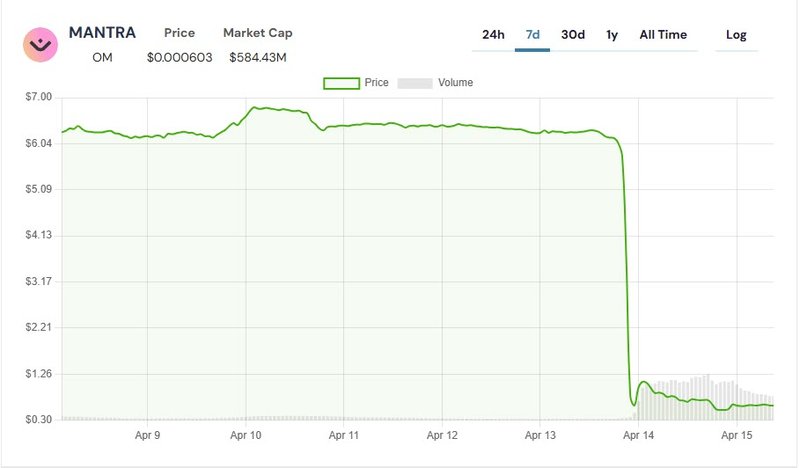This screenshot has height=468, width=800.
Task: Click the MANTRA logo icon
Action: 41,43
